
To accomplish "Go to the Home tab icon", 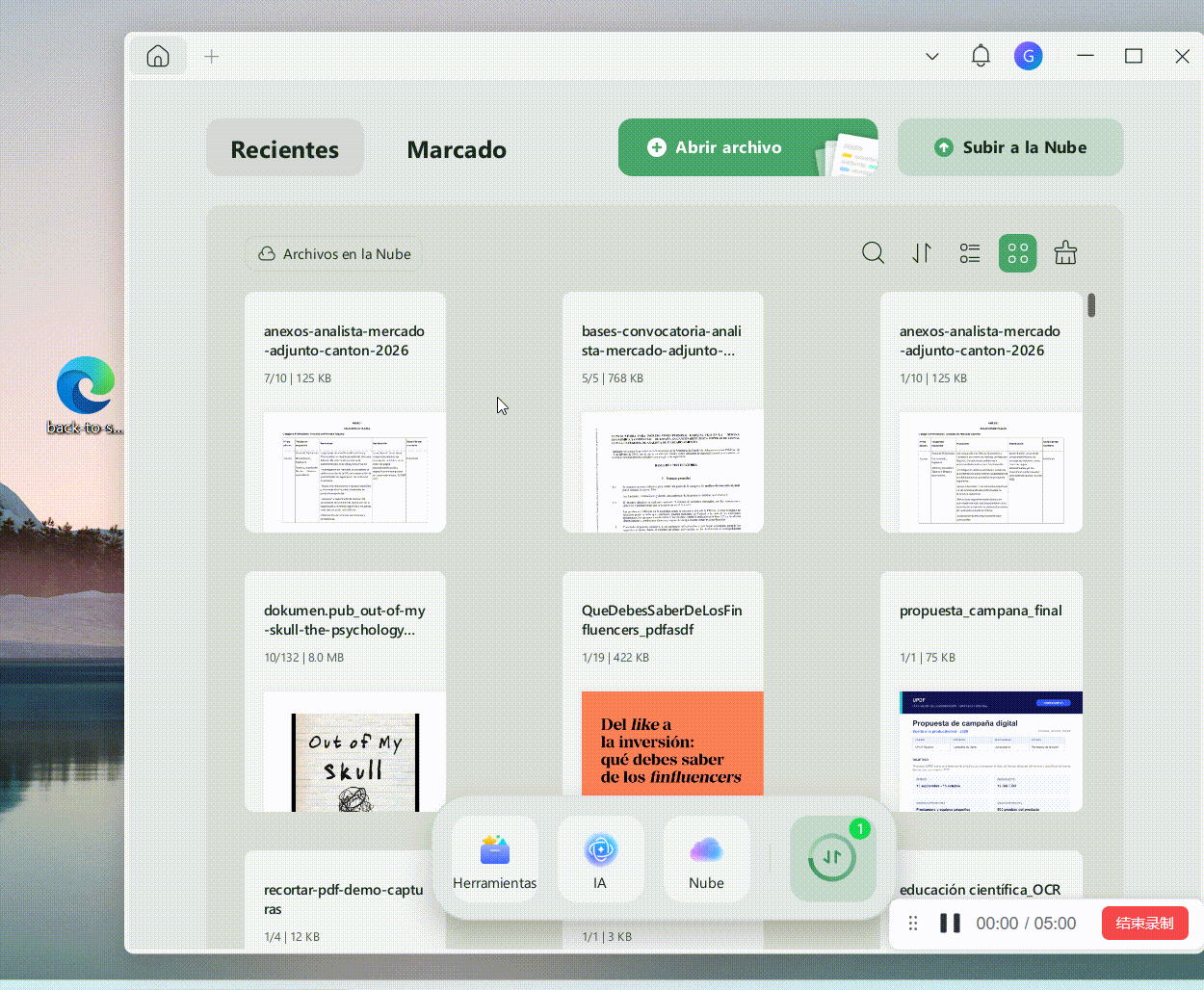I will (158, 57).
